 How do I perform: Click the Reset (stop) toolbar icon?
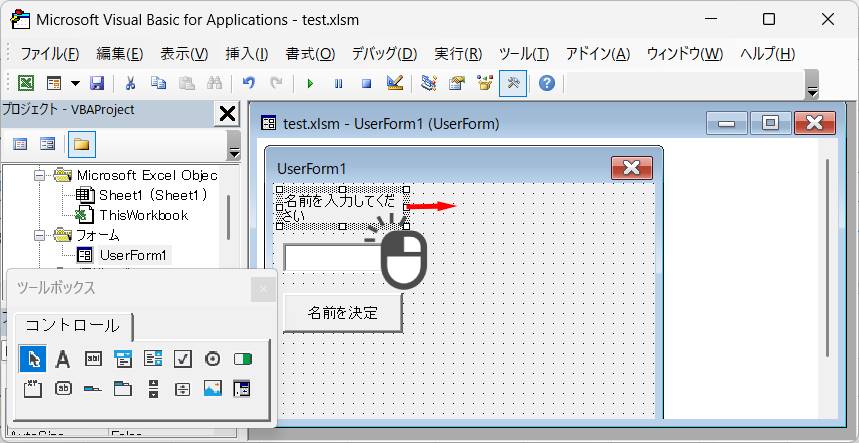pyautogui.click(x=366, y=83)
